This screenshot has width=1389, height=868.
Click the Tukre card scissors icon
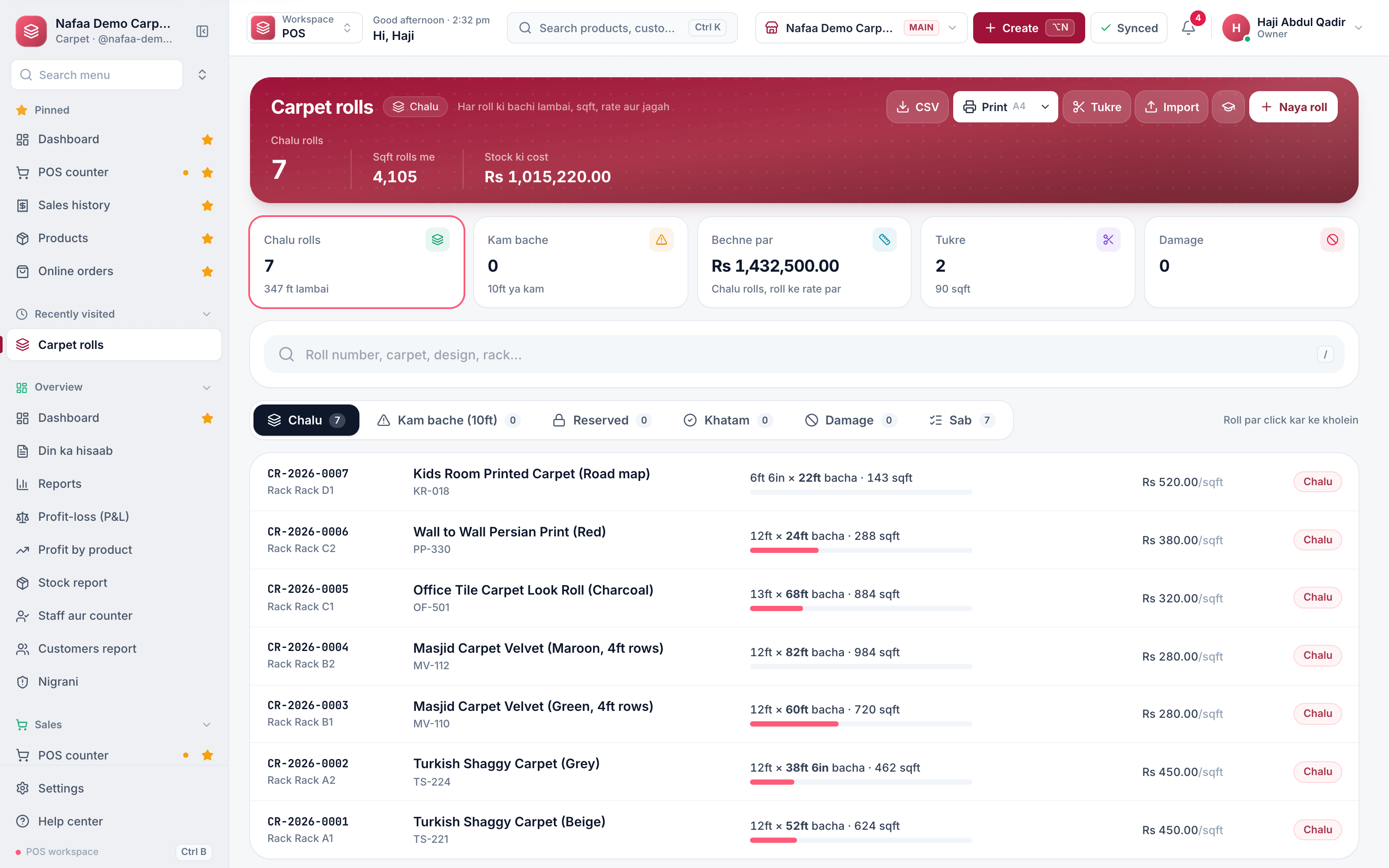coord(1108,240)
